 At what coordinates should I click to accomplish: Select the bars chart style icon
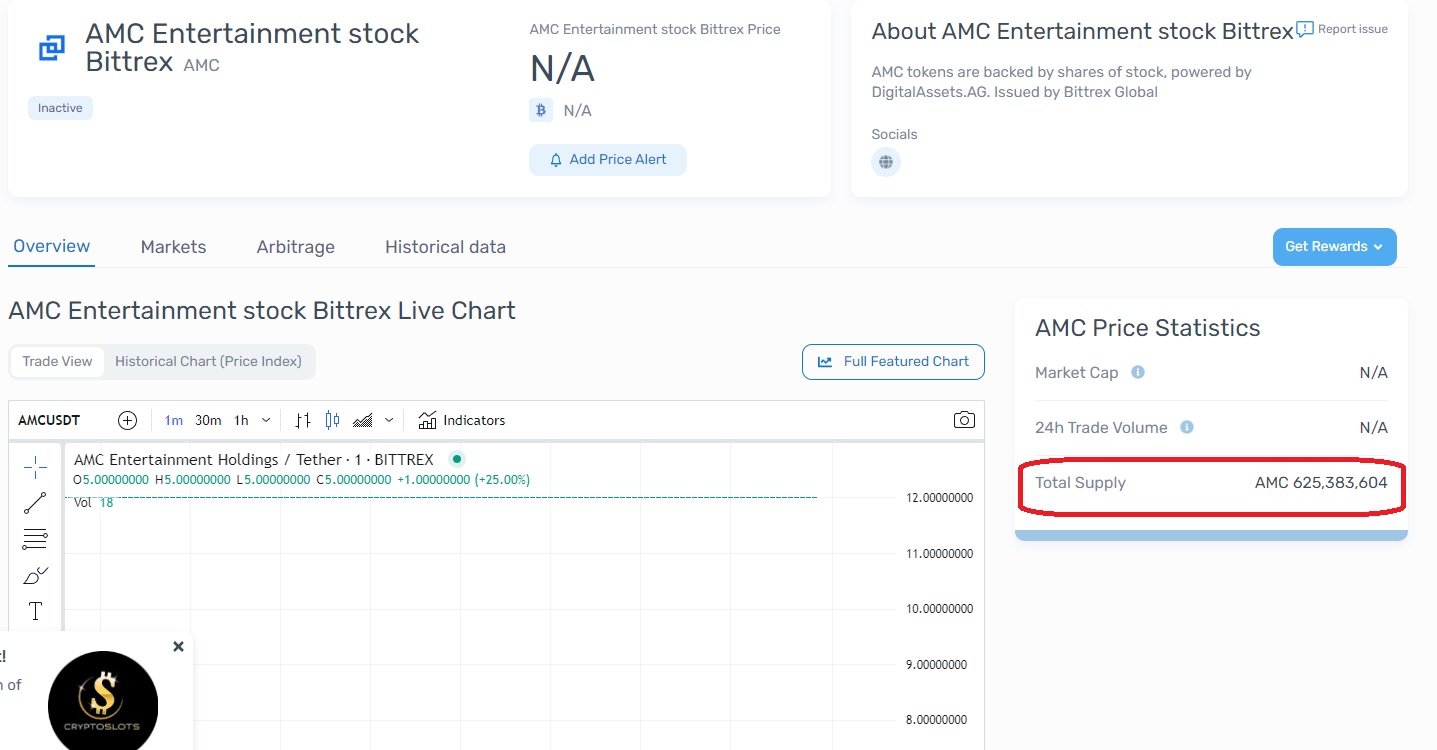tap(303, 420)
